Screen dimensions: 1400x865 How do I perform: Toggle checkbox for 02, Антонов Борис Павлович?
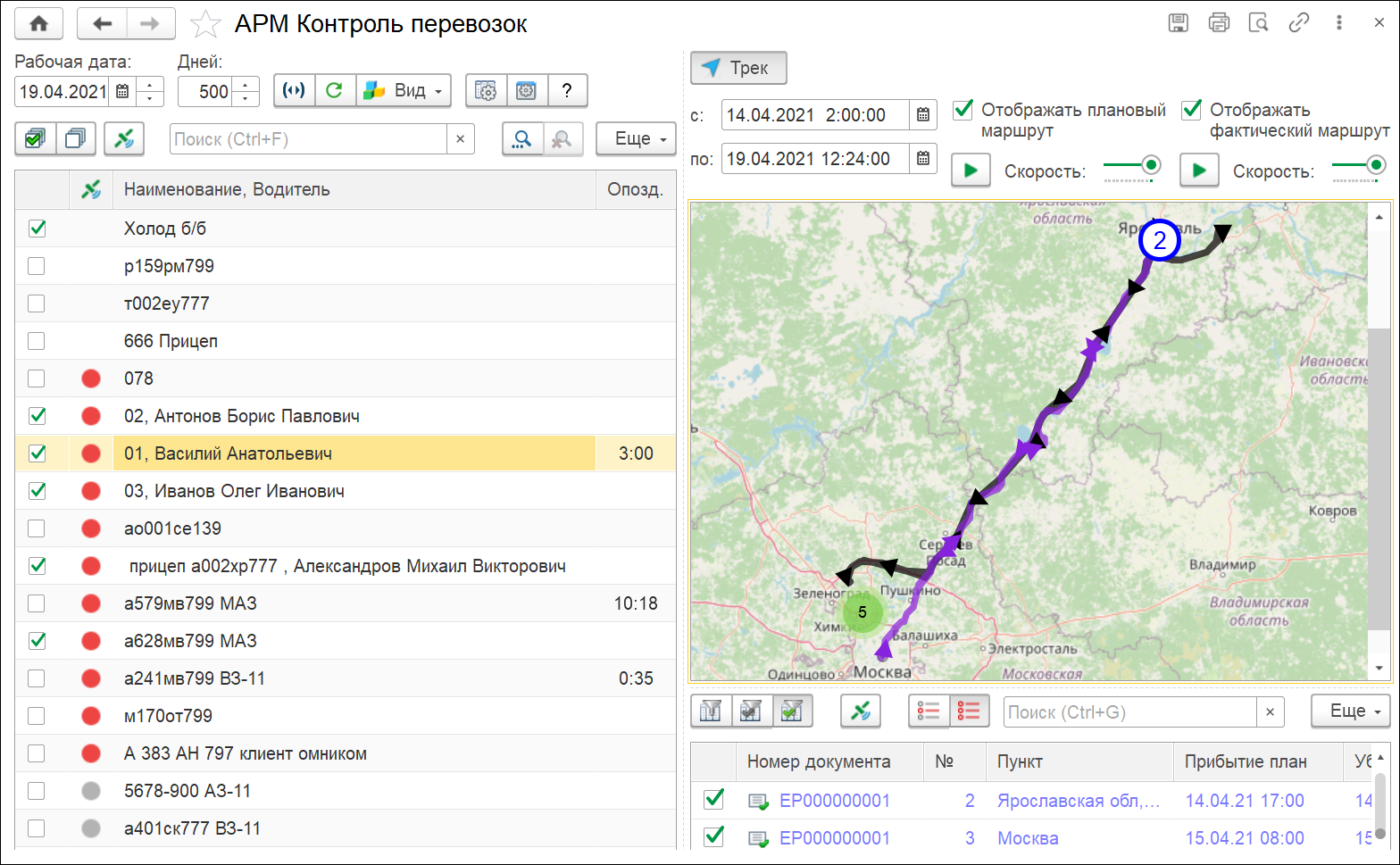click(x=37, y=416)
